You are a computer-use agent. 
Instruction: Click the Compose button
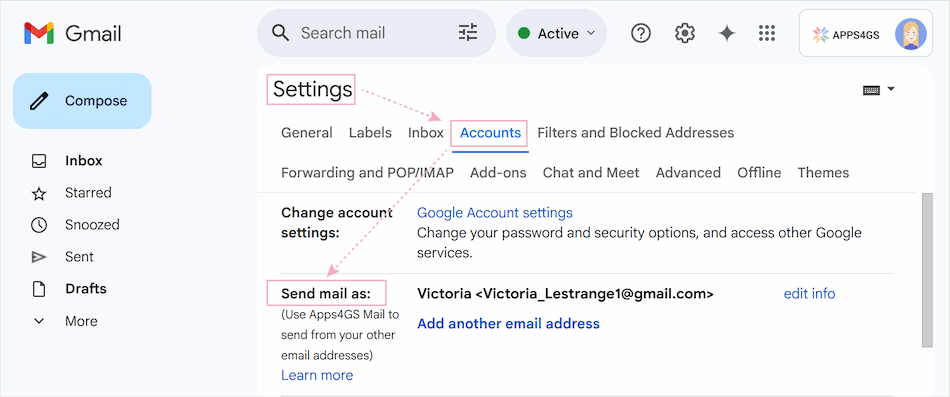point(82,101)
